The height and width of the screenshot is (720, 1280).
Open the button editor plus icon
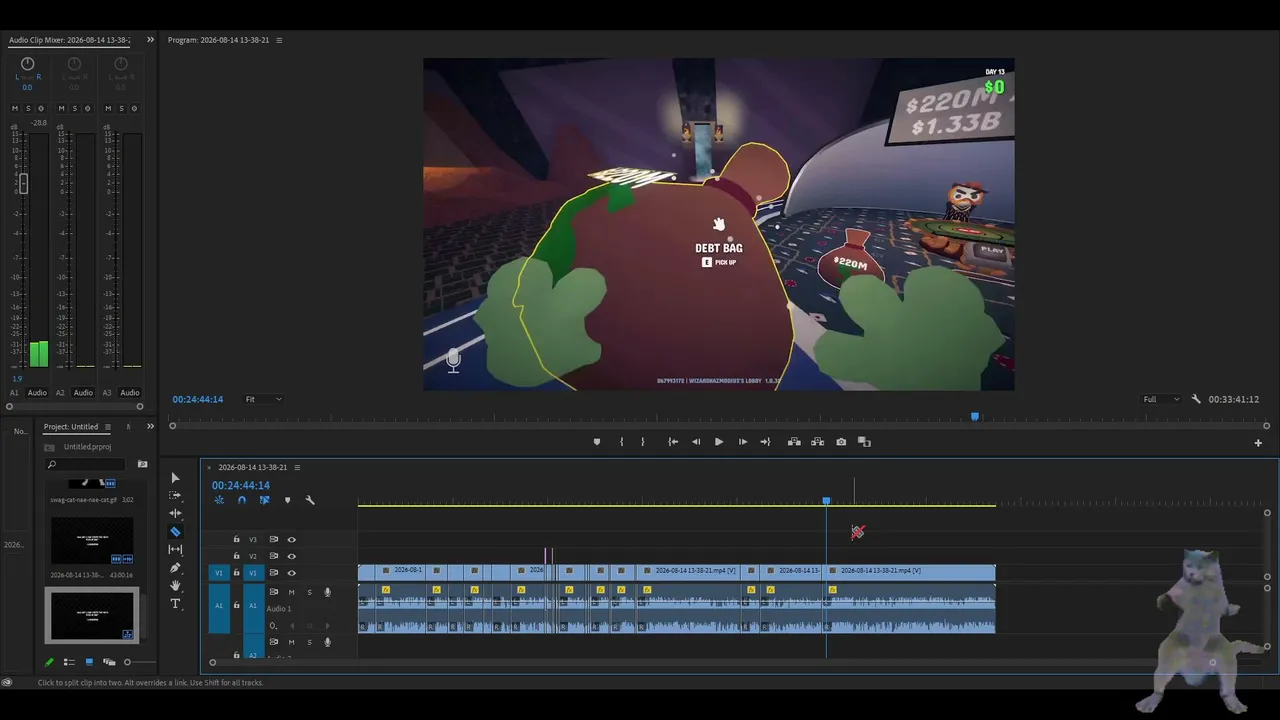coord(1258,442)
